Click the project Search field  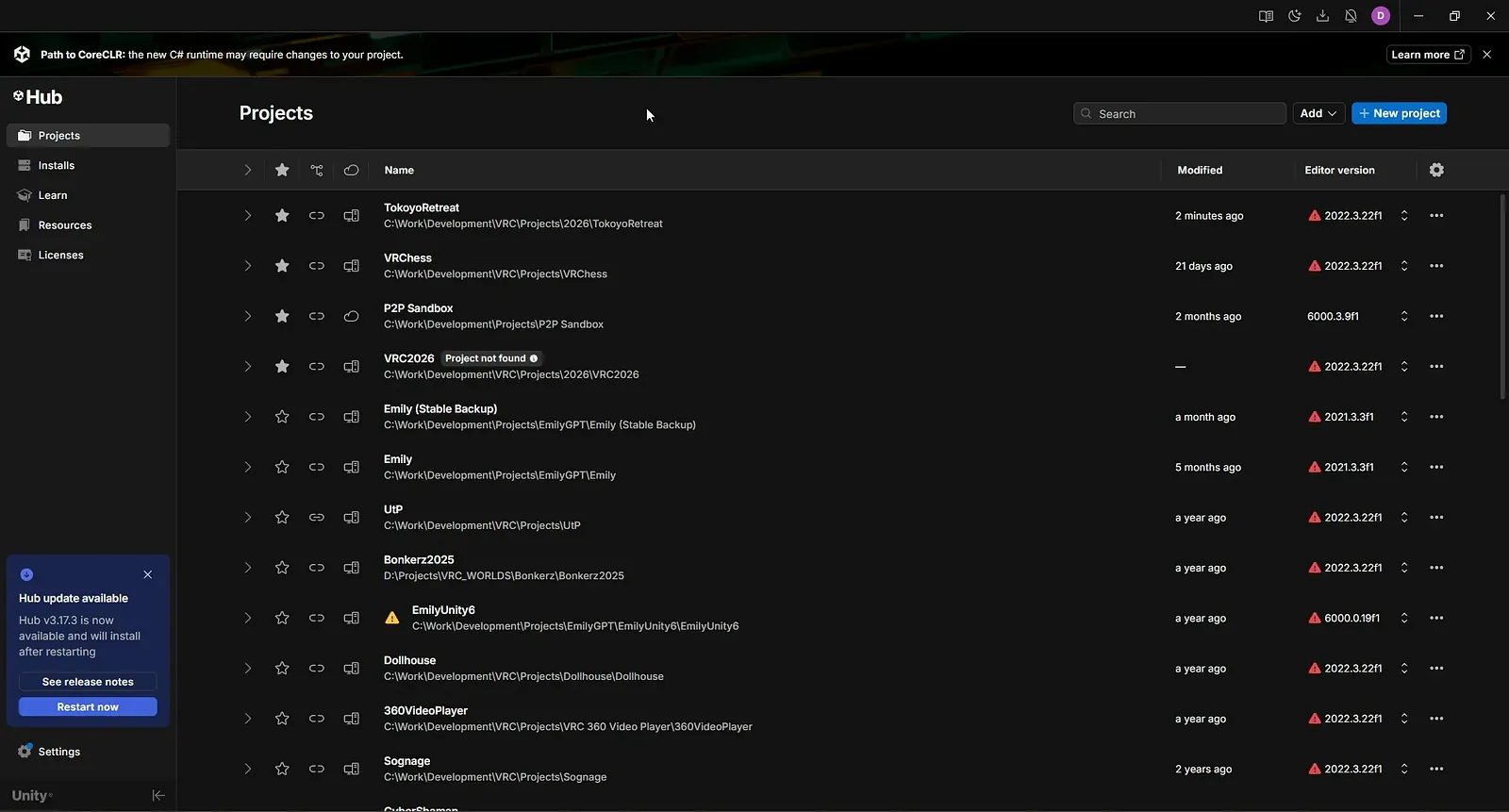[x=1180, y=113]
